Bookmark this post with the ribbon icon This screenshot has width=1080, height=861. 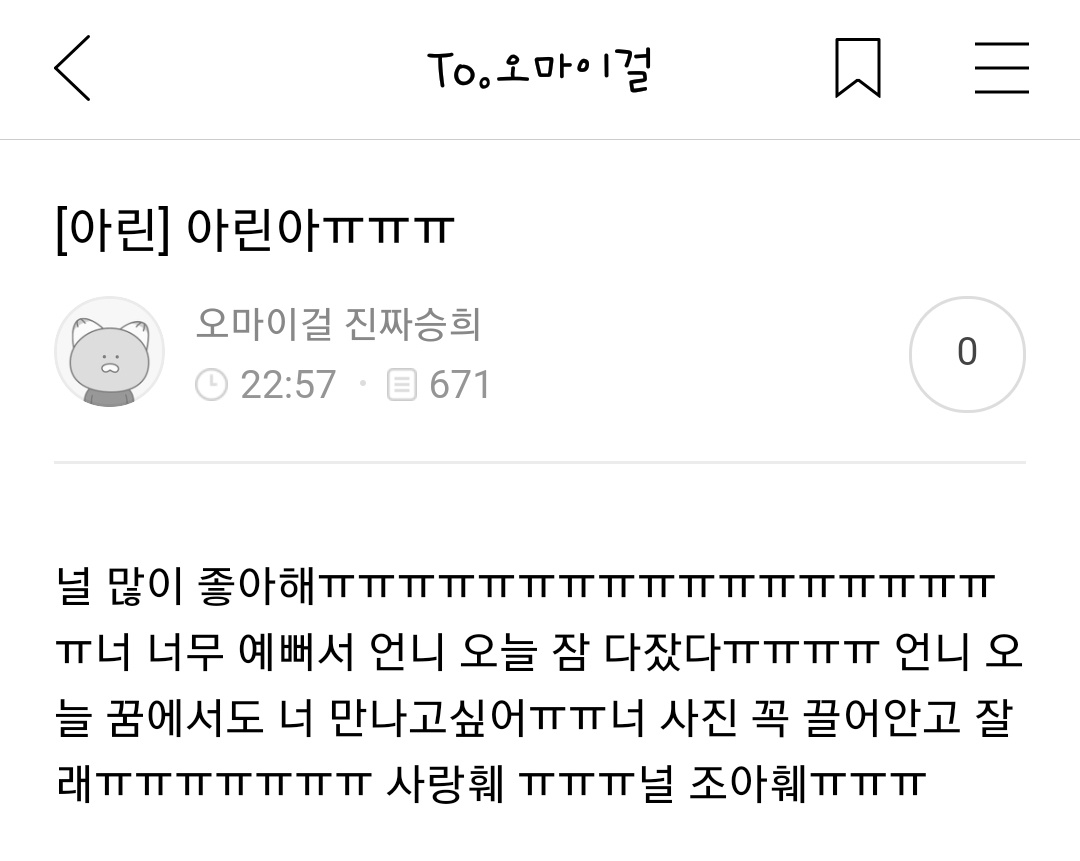[858, 68]
